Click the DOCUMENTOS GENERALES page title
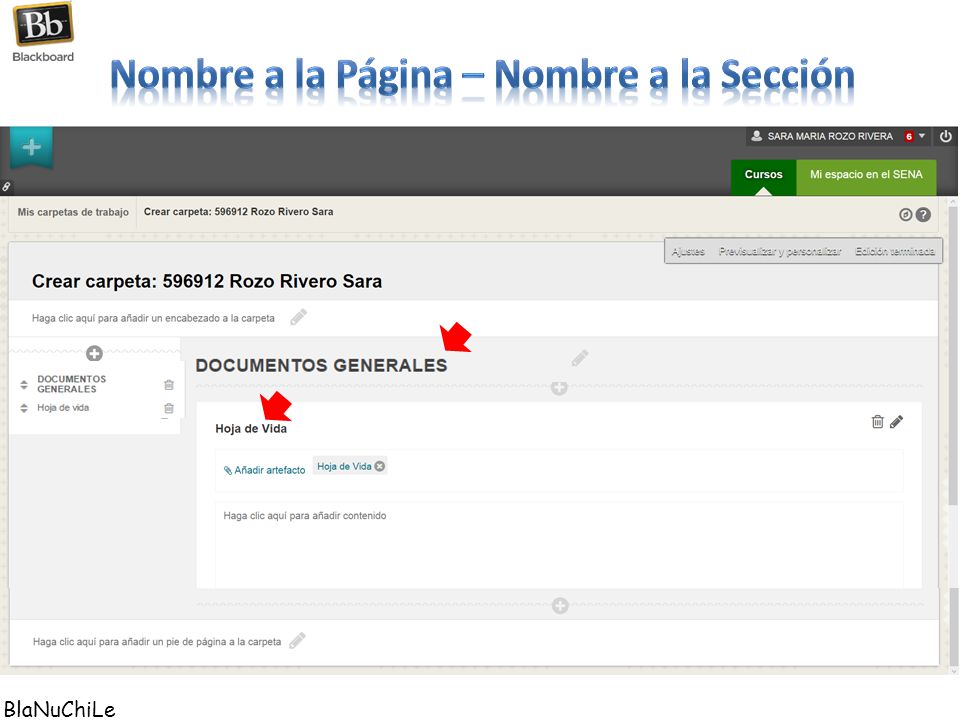This screenshot has width=960, height=720. tap(321, 366)
